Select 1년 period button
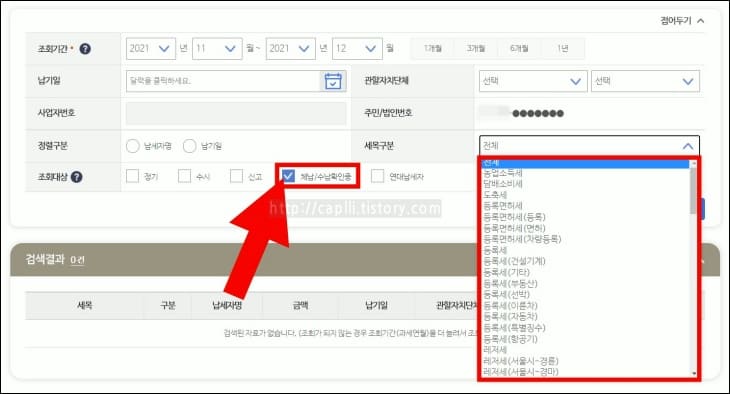Screen dimensions: 730x394 click(x=562, y=48)
